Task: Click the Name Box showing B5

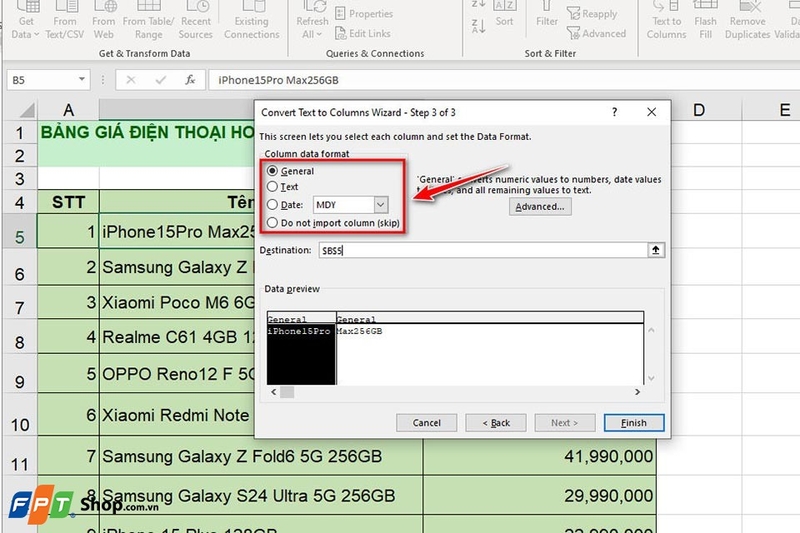Action: point(43,80)
